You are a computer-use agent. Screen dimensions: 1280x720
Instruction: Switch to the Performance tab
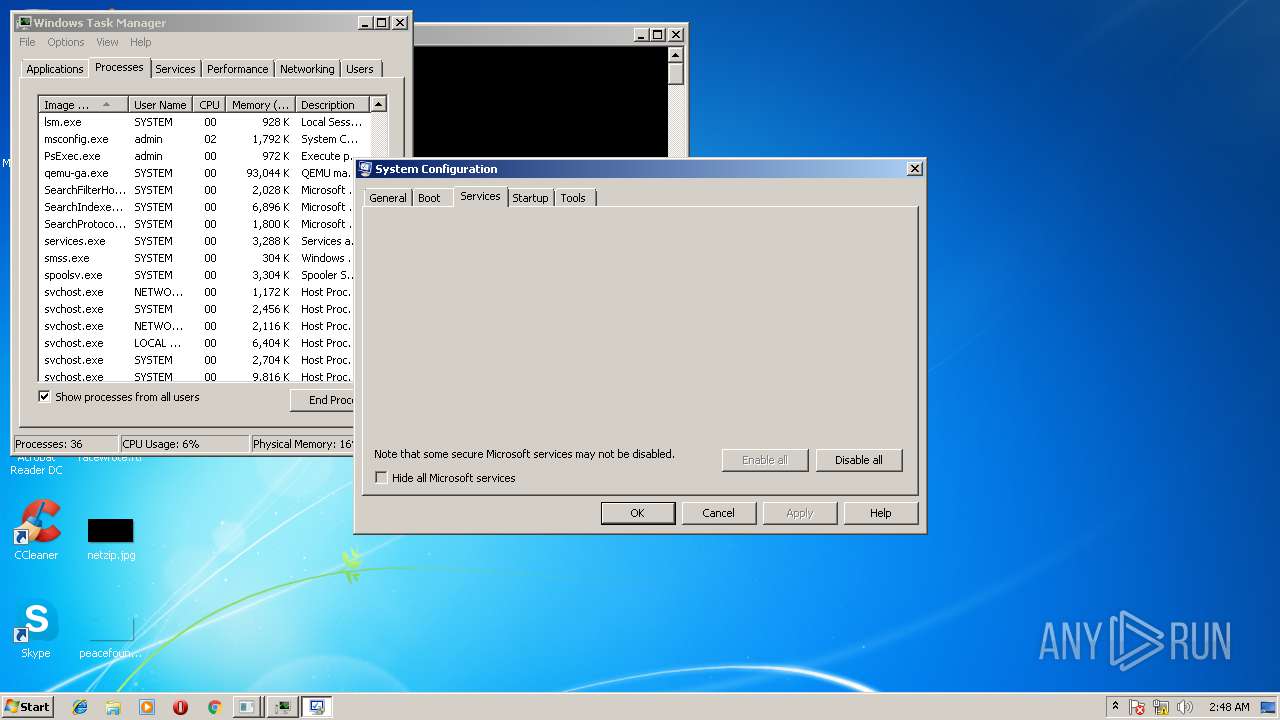click(x=238, y=69)
